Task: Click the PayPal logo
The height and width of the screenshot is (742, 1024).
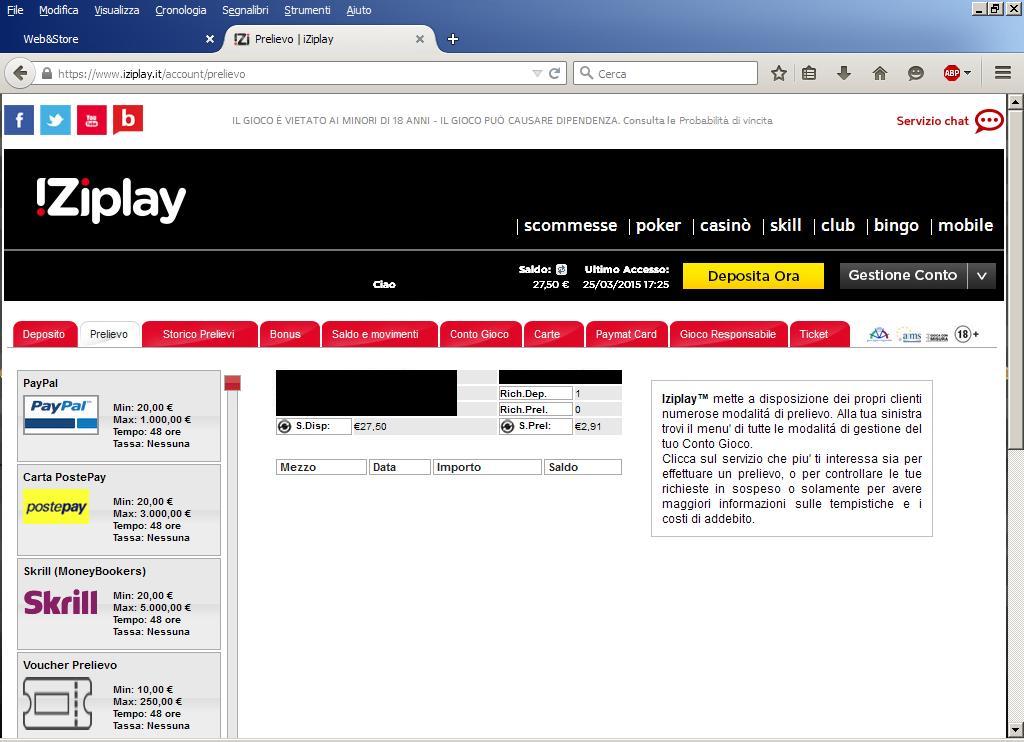Action: tap(61, 415)
